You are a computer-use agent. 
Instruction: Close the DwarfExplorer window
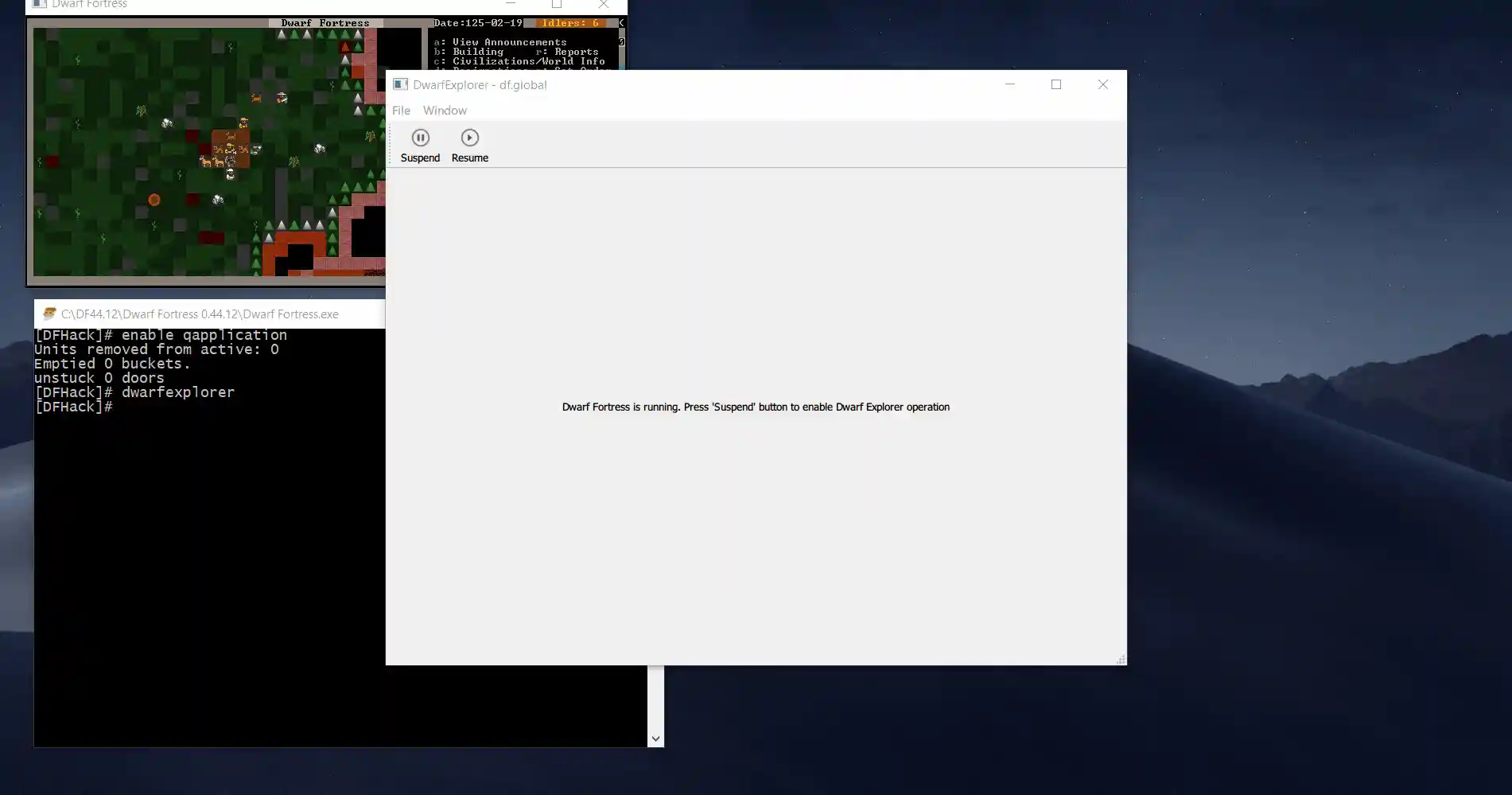[1103, 84]
